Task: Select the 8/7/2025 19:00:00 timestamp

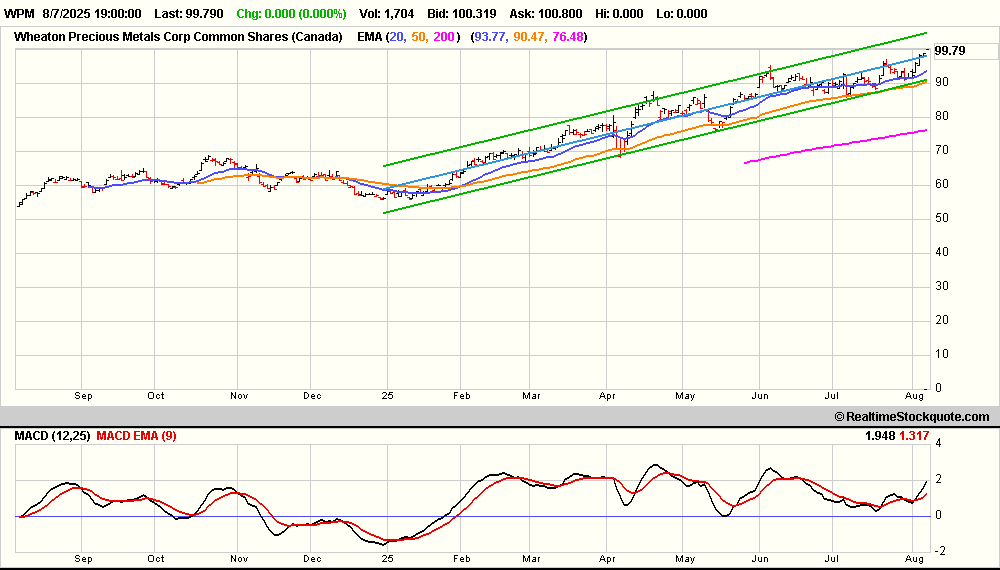Action: click(92, 13)
